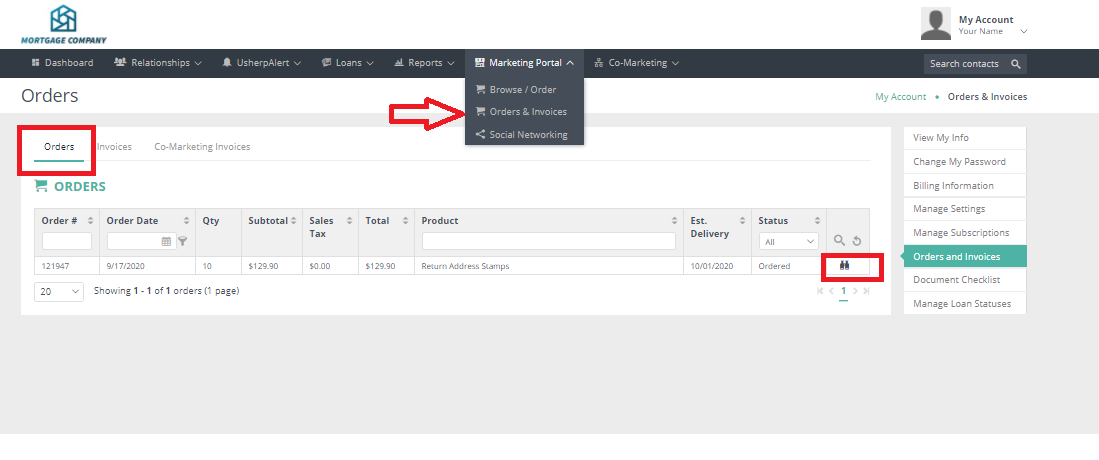
Task: Click the My Account breadcrumb link
Action: (900, 97)
